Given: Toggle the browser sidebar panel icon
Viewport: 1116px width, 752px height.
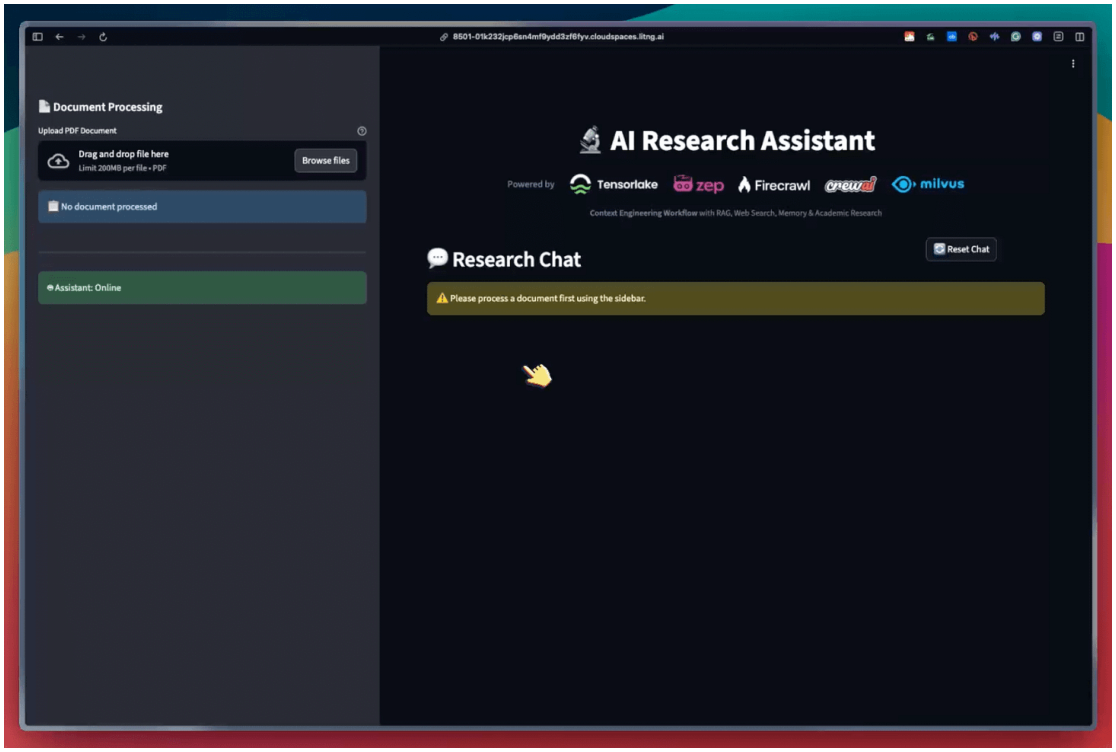Looking at the screenshot, I should [38, 37].
